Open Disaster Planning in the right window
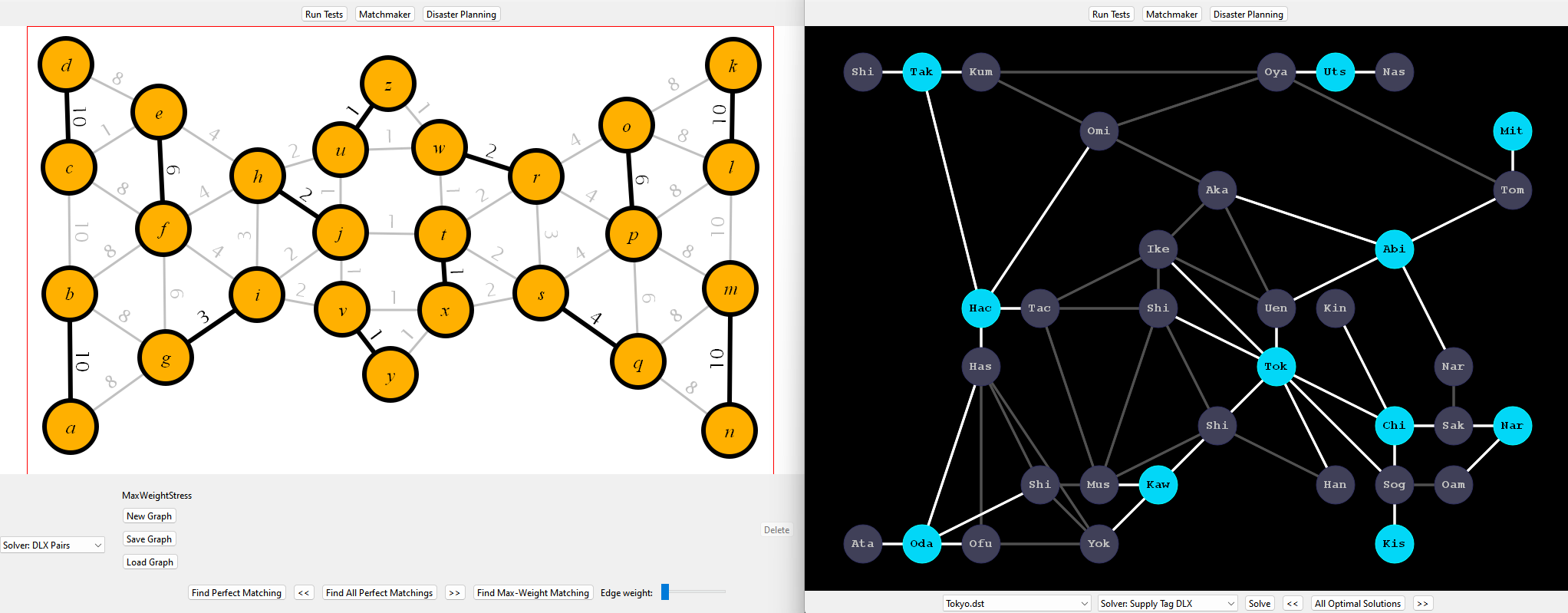1568x613 pixels. point(1248,15)
